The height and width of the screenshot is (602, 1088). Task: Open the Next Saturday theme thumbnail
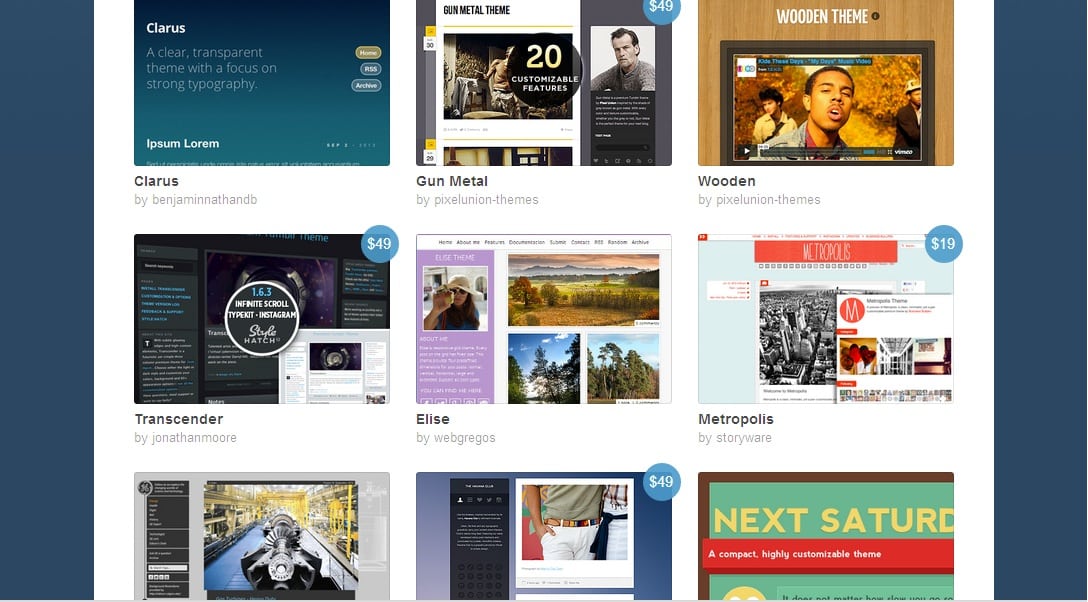click(x=825, y=536)
